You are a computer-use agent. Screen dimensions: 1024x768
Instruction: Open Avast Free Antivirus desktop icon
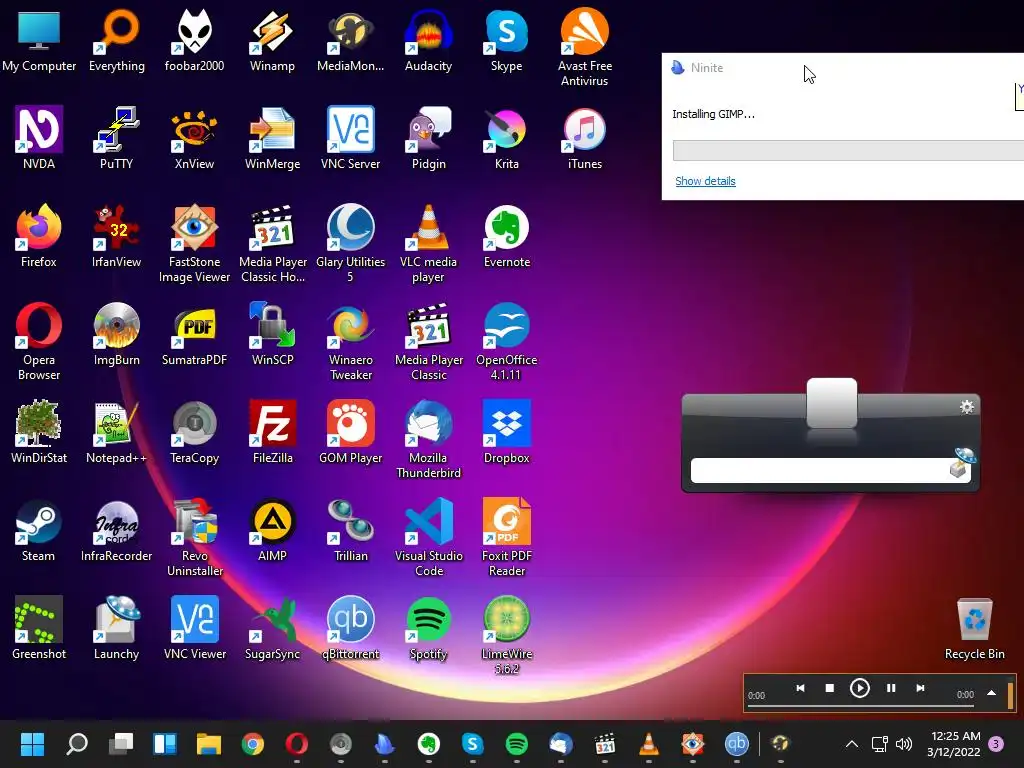(x=584, y=48)
